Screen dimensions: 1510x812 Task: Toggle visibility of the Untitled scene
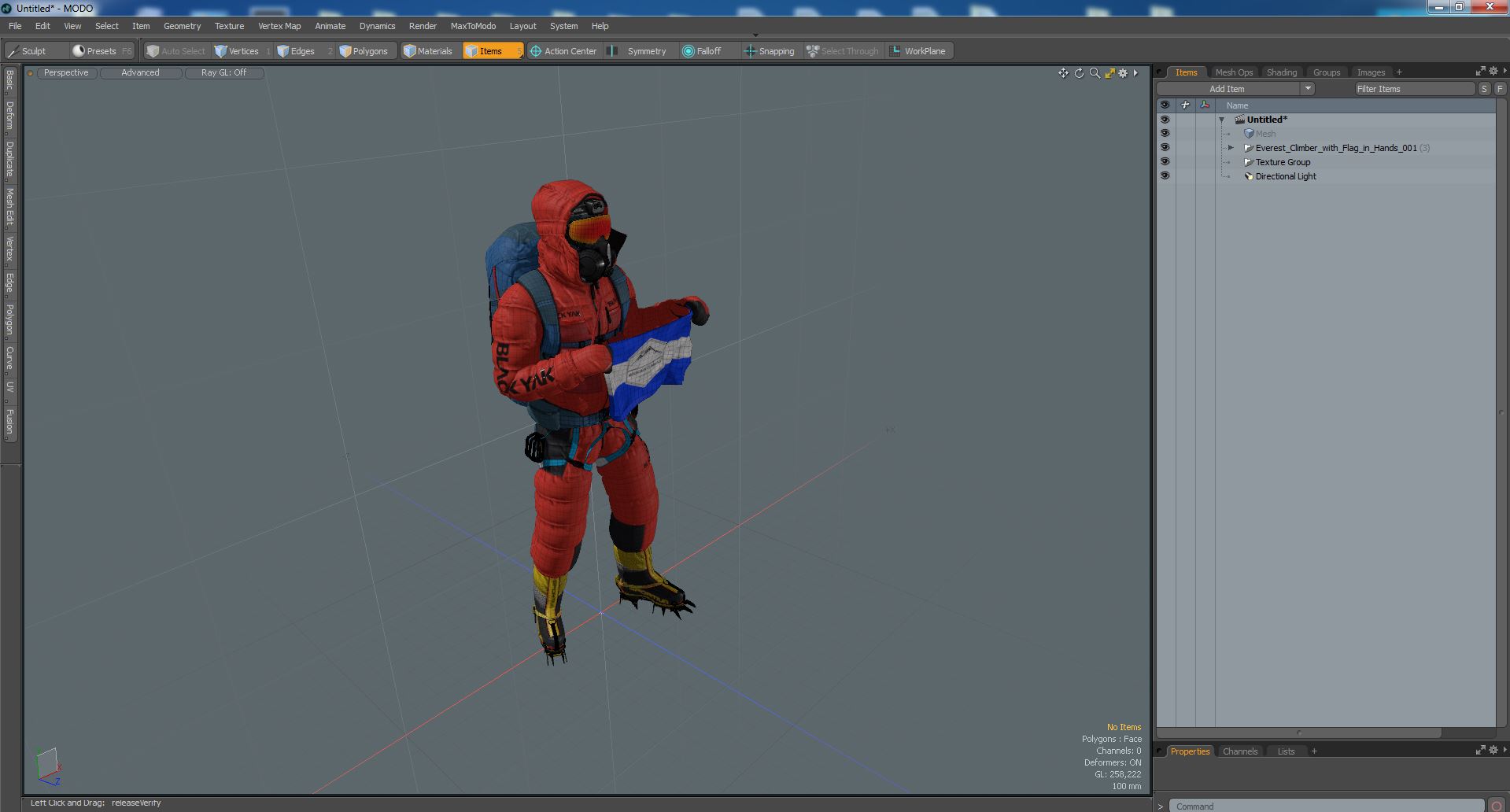[x=1165, y=120]
